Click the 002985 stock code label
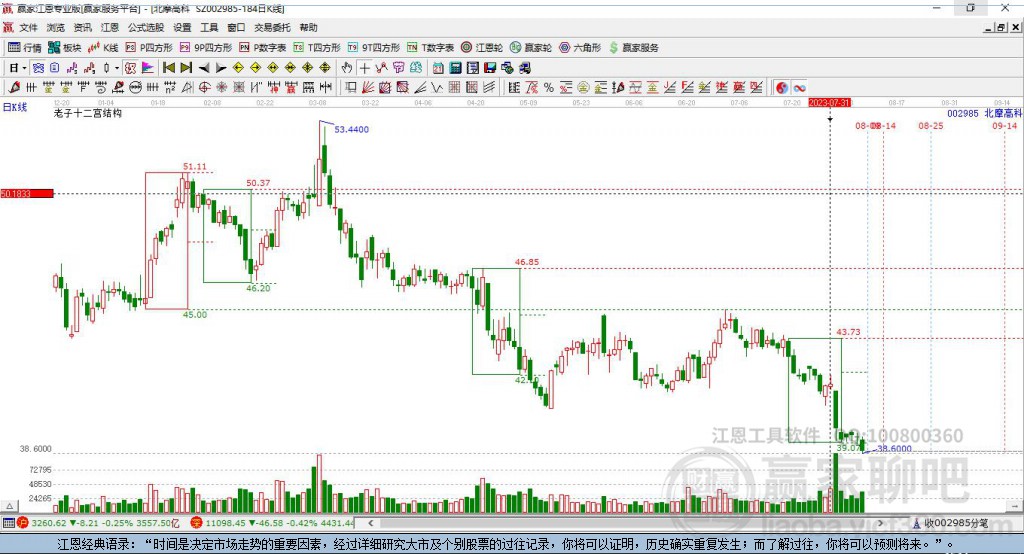The height and width of the screenshot is (554, 1024). (963, 113)
